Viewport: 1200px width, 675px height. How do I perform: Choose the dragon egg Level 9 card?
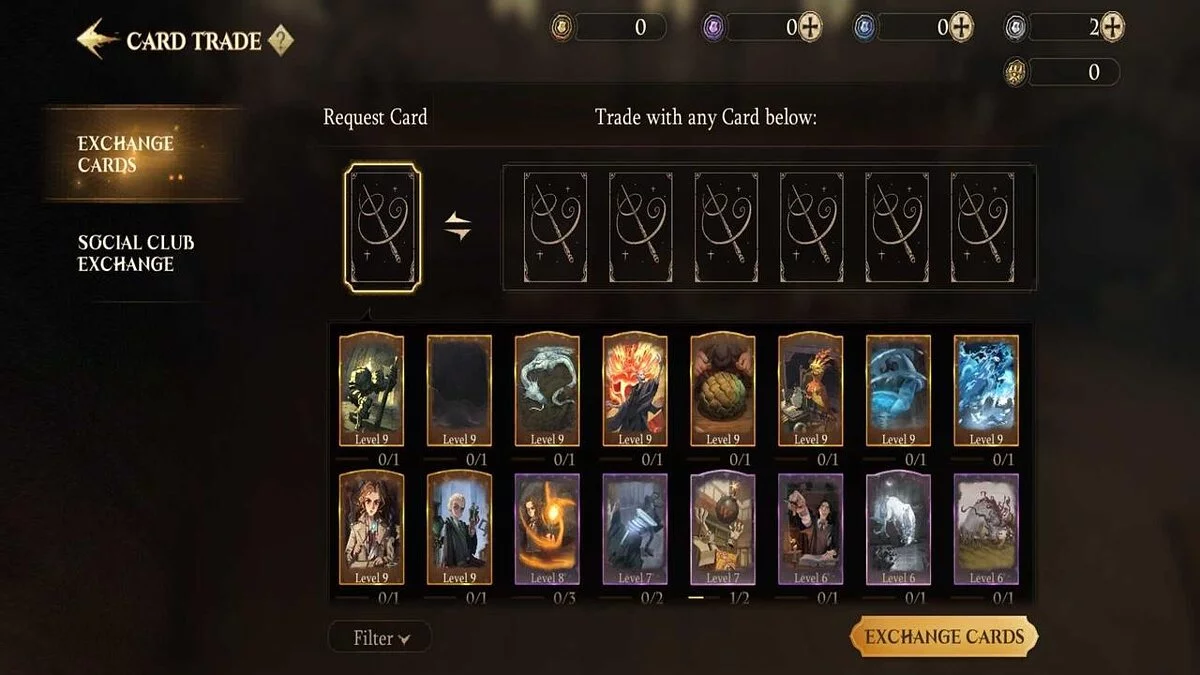coord(723,390)
